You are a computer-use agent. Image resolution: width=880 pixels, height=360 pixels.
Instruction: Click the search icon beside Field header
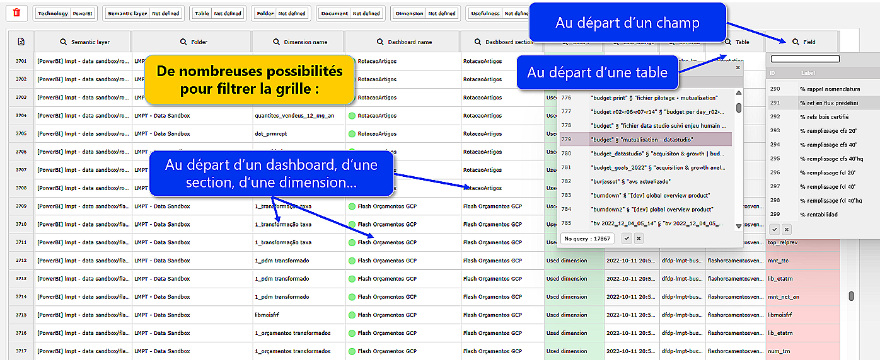(x=795, y=42)
